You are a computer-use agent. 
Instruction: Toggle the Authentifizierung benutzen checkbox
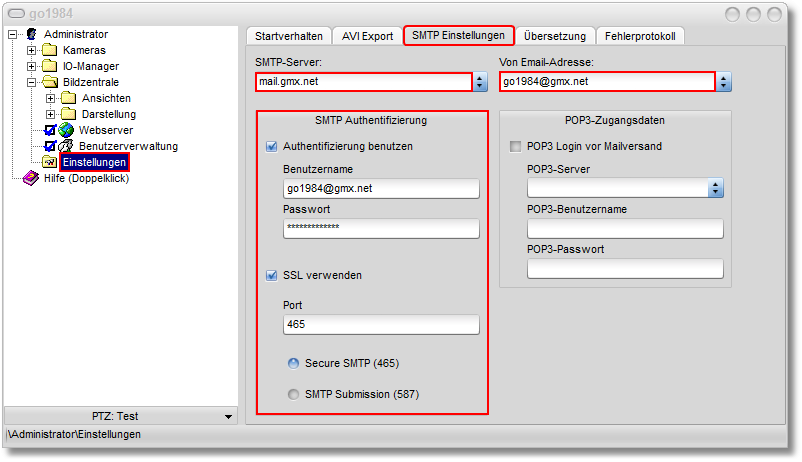point(271,146)
